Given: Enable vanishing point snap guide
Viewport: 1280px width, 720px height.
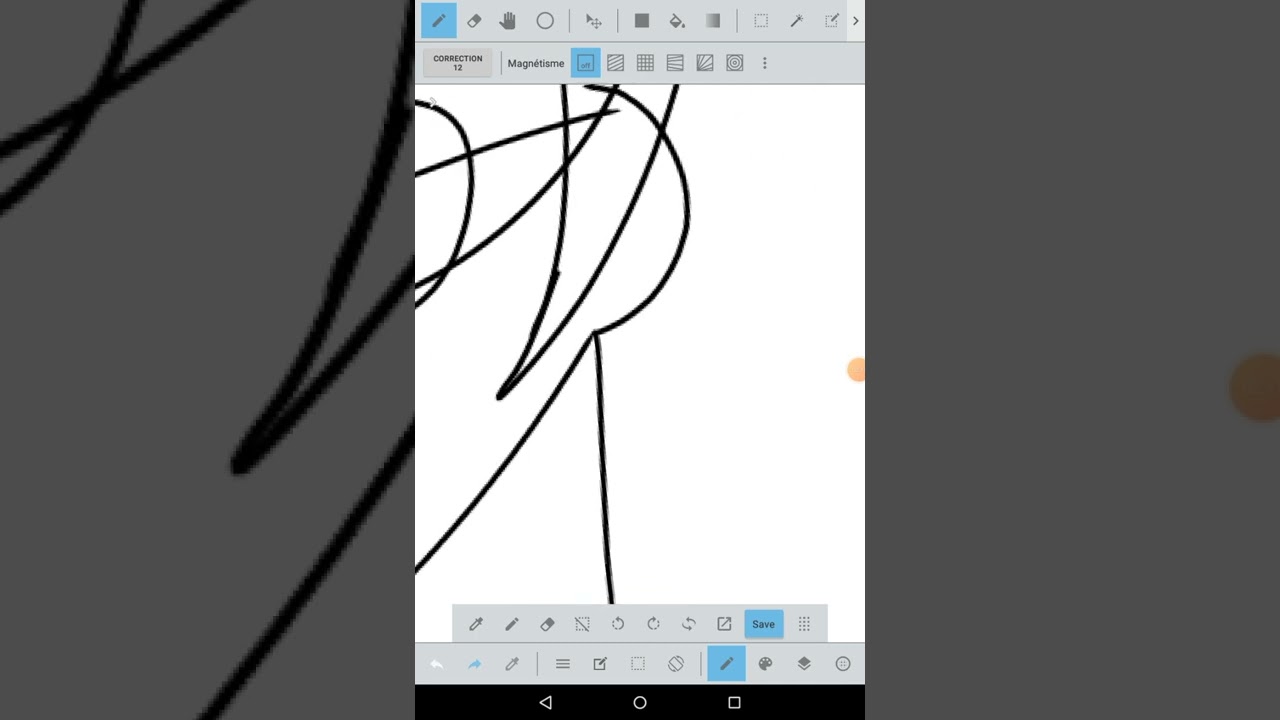Looking at the screenshot, I should tap(675, 63).
